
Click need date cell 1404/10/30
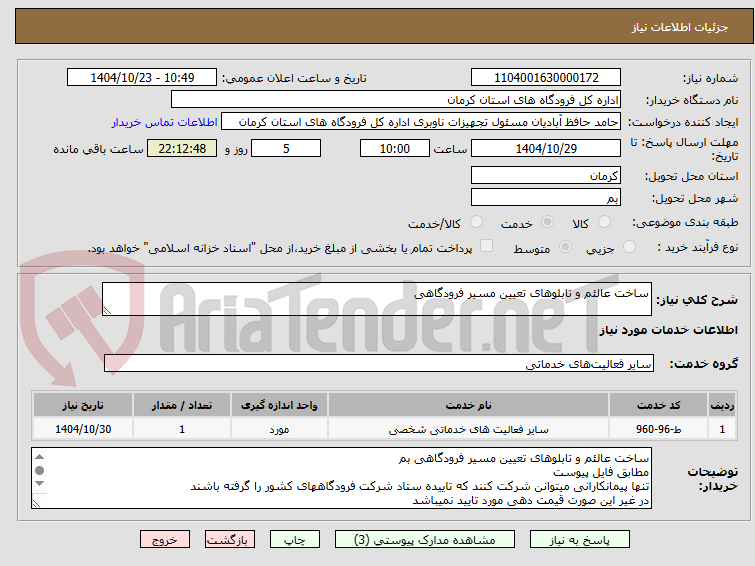point(83,429)
